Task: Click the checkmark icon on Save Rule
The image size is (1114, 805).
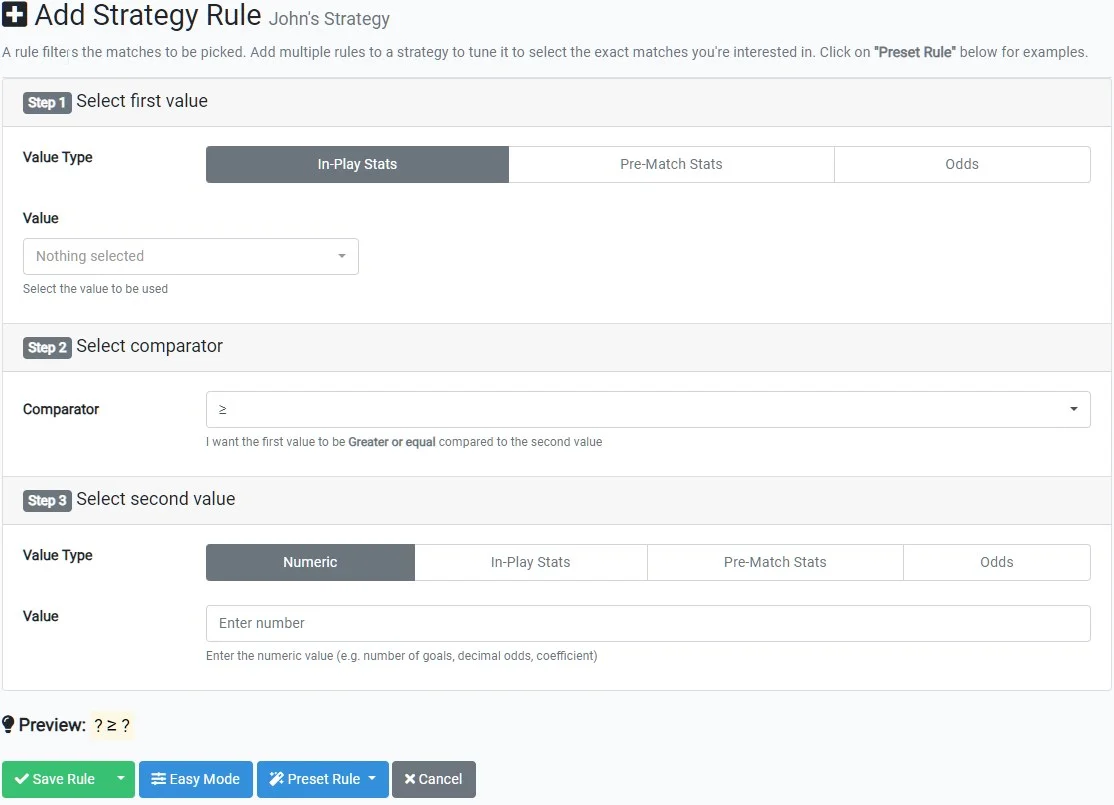Action: pos(24,779)
